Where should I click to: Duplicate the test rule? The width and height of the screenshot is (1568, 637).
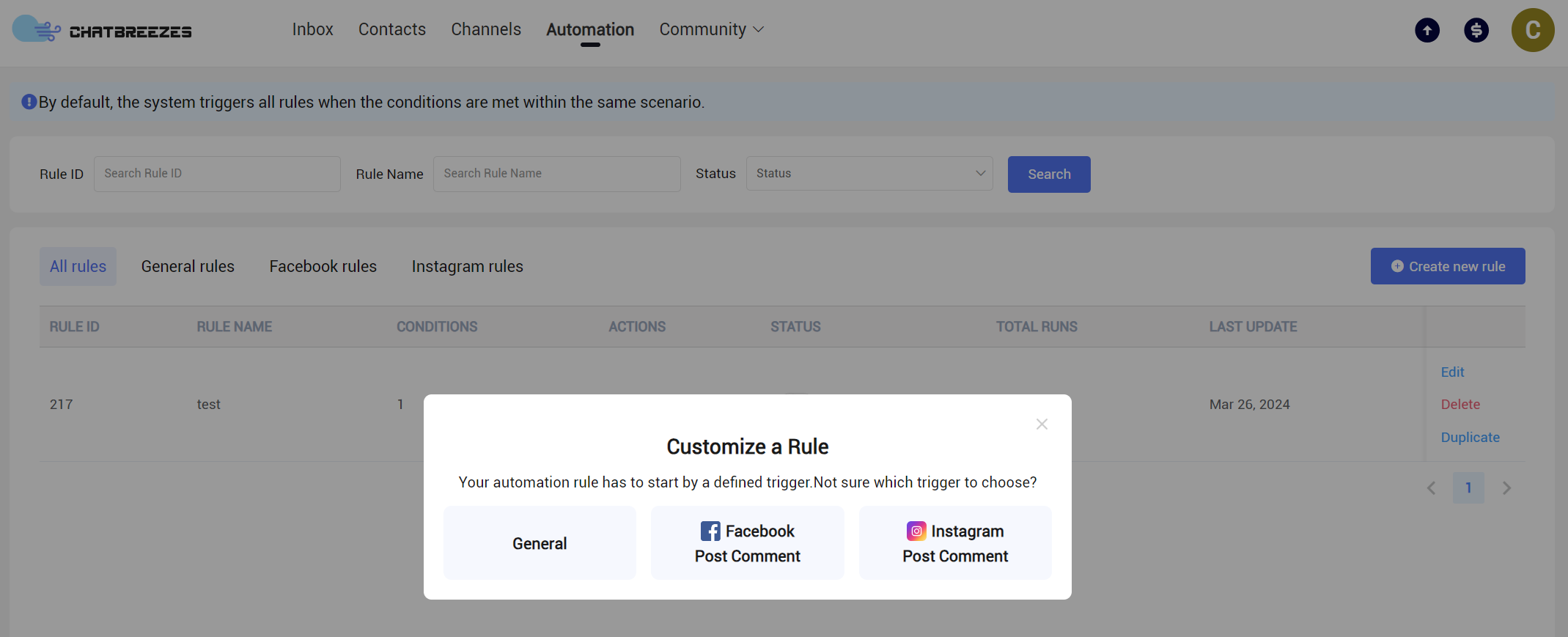(x=1470, y=438)
